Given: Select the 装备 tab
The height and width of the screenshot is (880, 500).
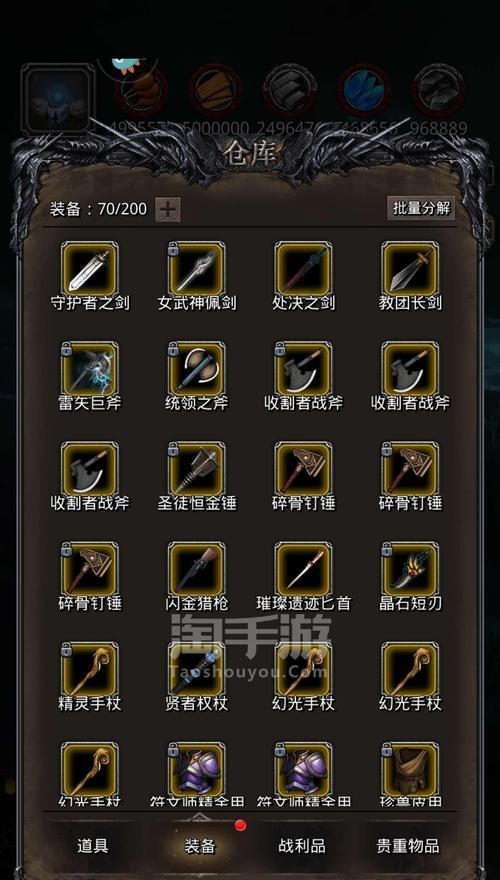Looking at the screenshot, I should pos(199,846).
